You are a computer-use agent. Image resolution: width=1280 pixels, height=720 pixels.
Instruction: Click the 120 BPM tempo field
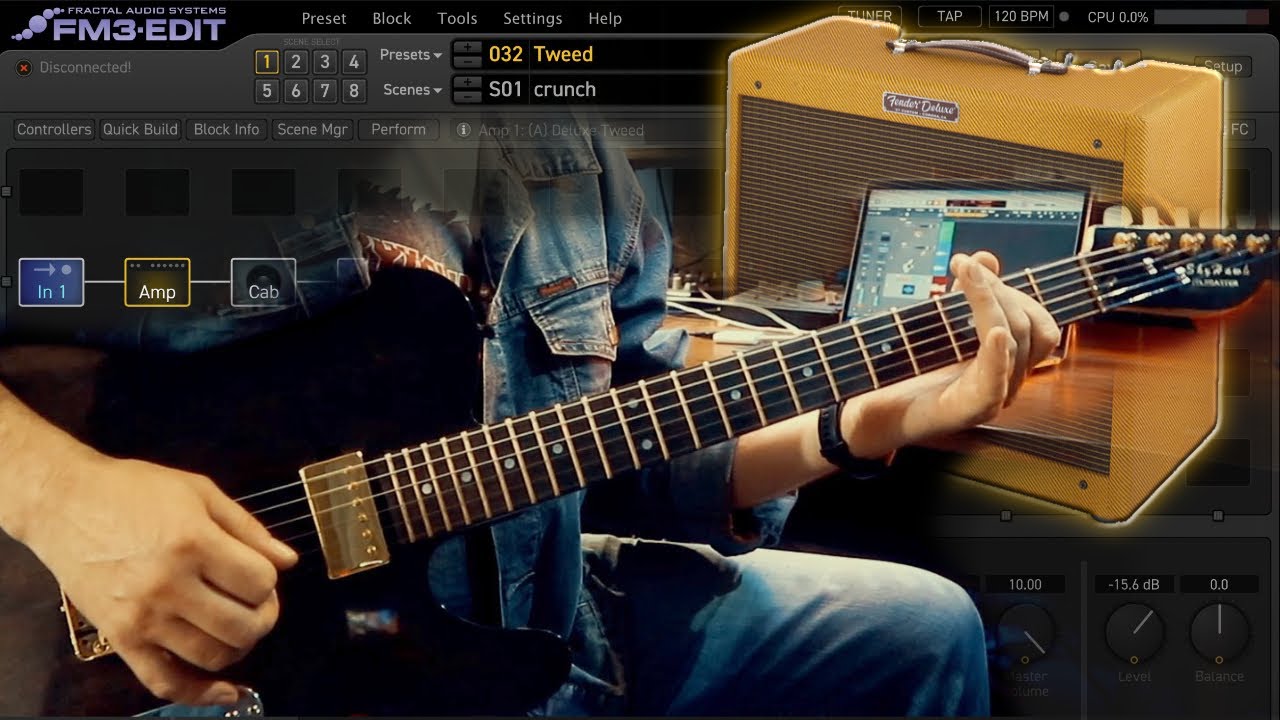tap(1021, 16)
